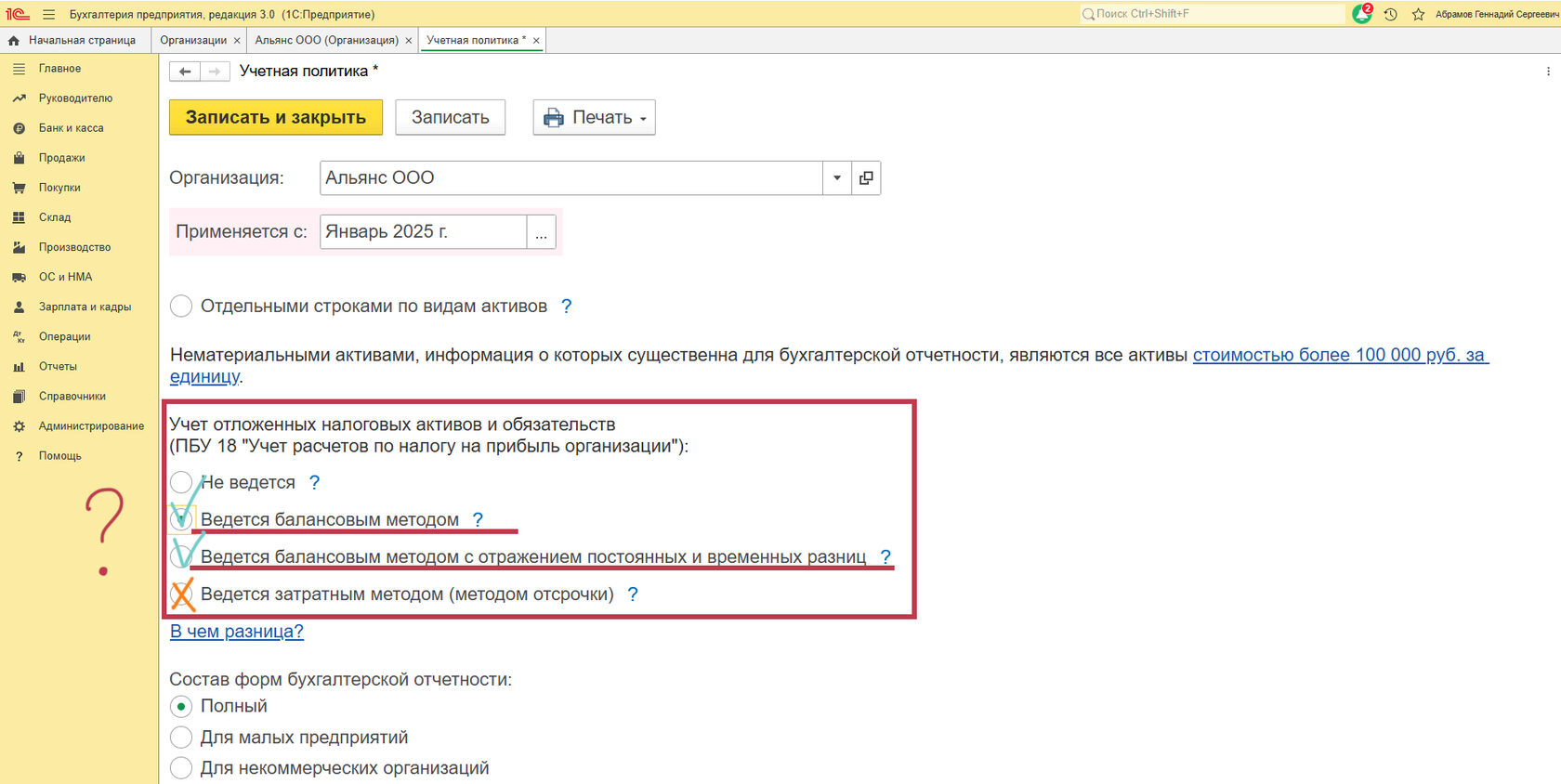This screenshot has height=784, width=1561.
Task: Open the notifications bell icon
Action: 1362,14
